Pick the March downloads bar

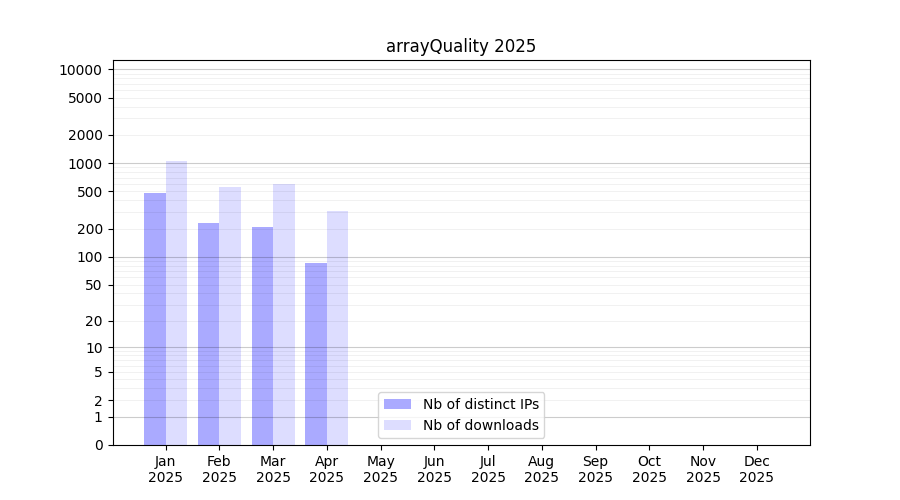click(x=284, y=314)
